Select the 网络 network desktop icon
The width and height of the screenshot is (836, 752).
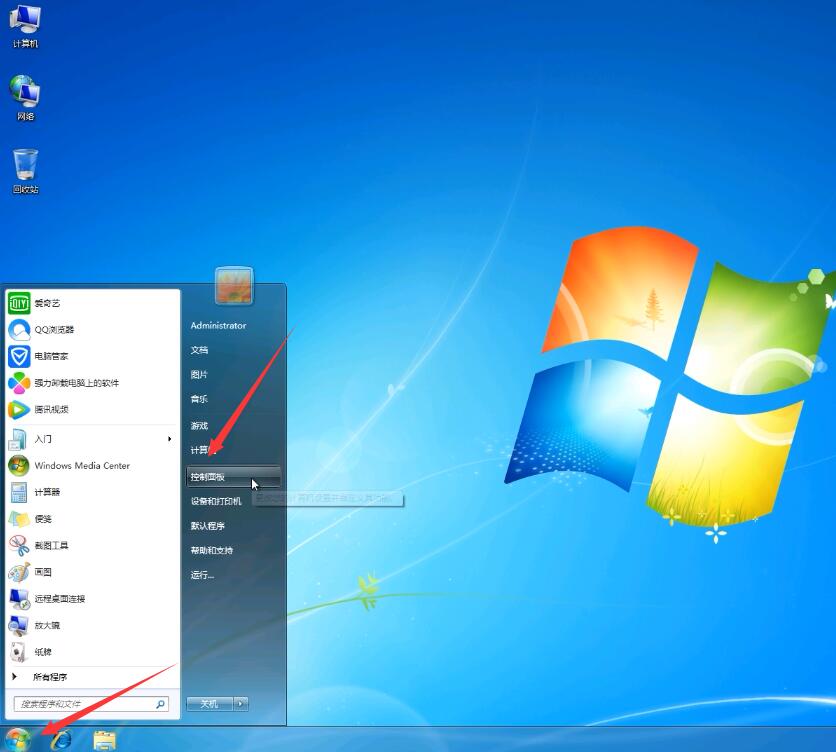[25, 98]
